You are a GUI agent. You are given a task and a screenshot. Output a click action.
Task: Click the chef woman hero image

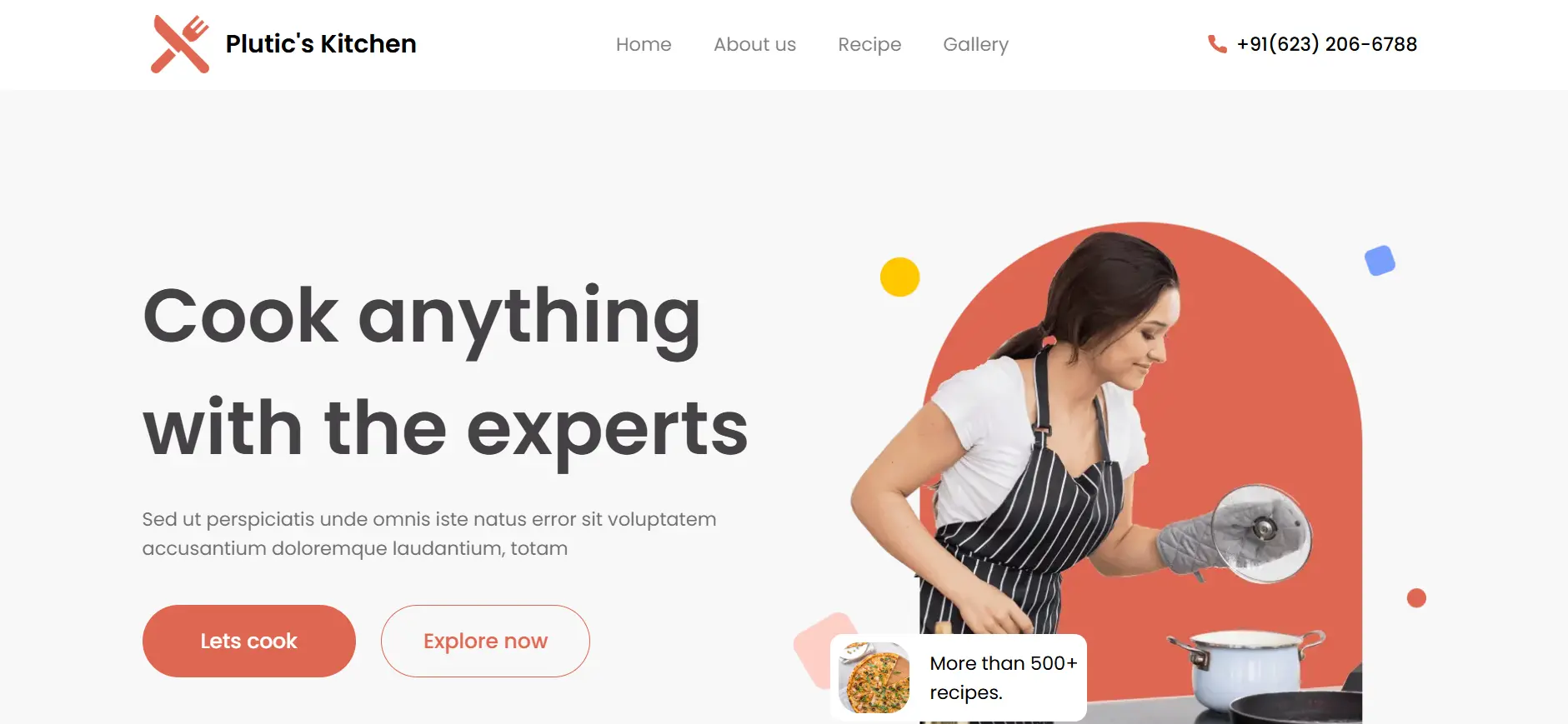coord(1106,472)
